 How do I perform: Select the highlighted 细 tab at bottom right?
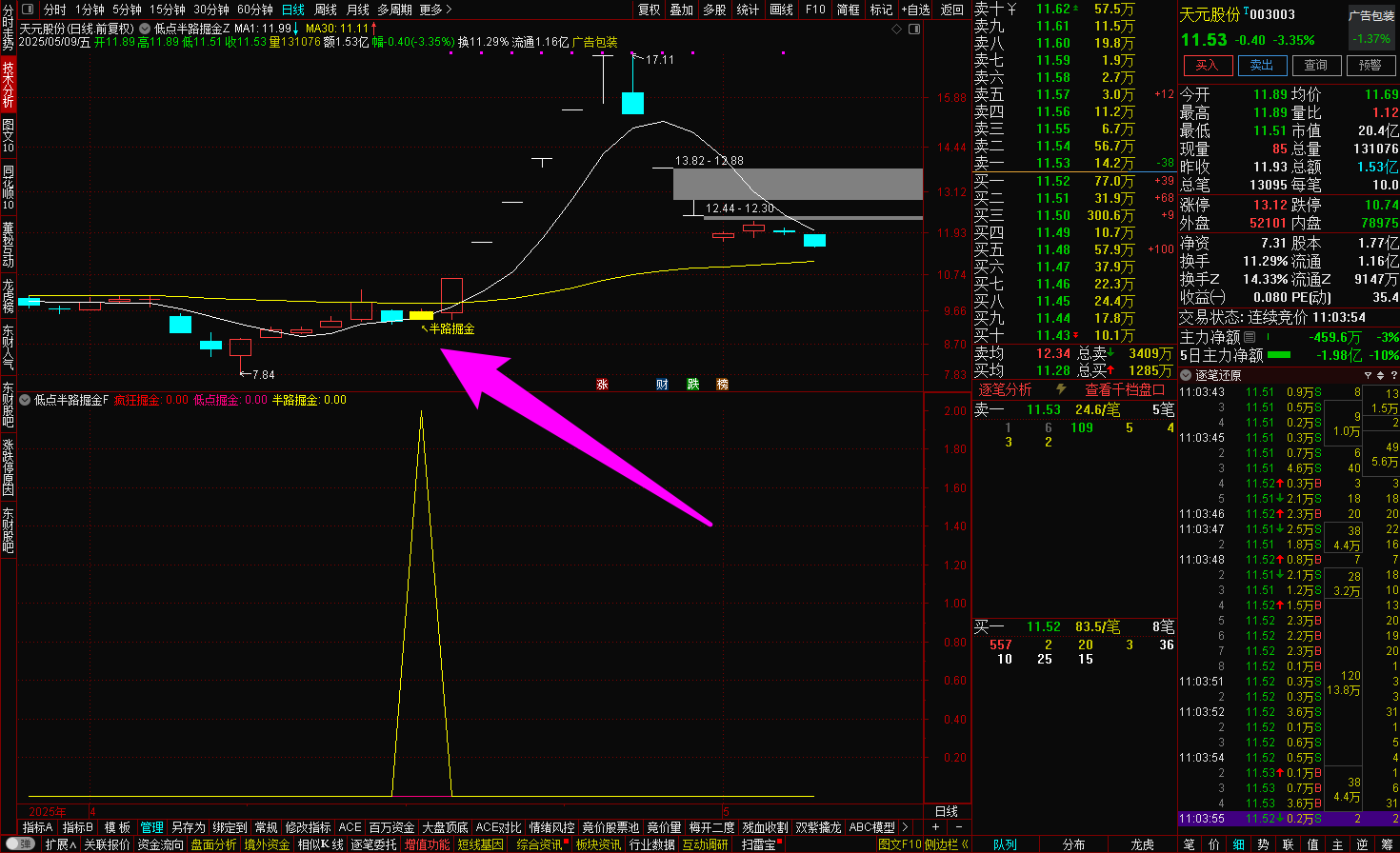(x=1238, y=844)
